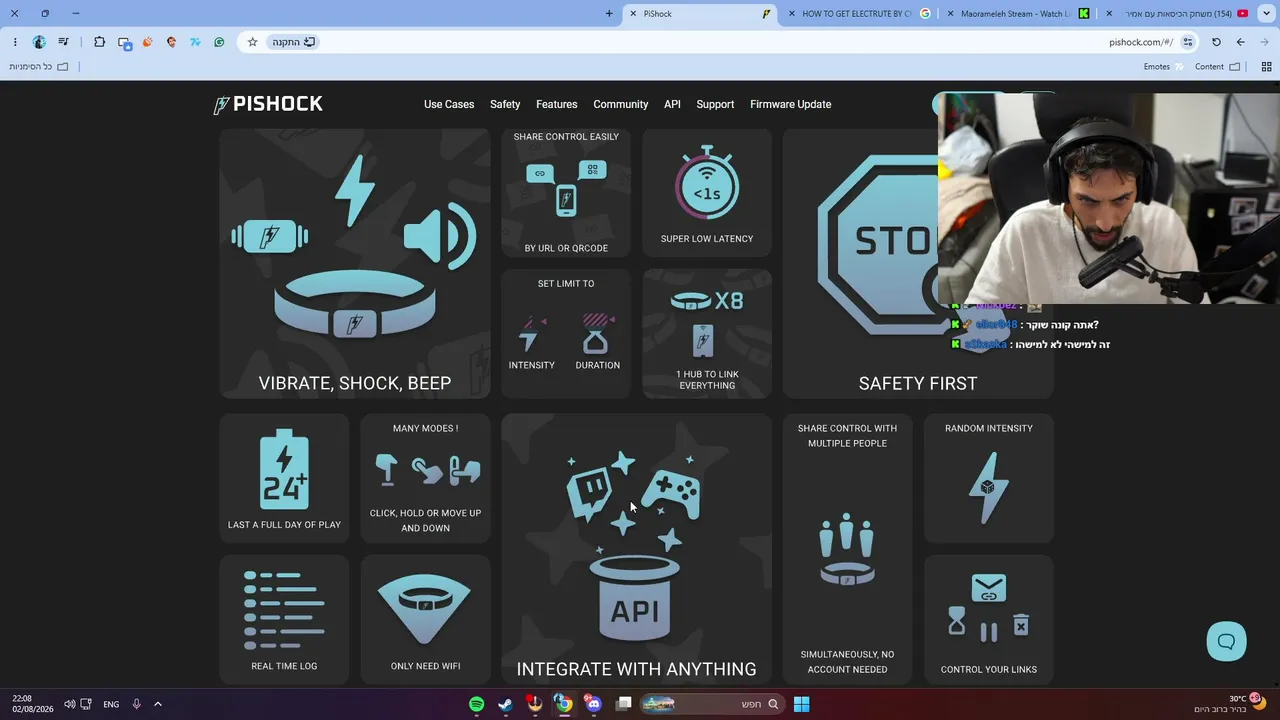Click the Intensity limit icon
The width and height of the screenshot is (1280, 720).
[532, 334]
